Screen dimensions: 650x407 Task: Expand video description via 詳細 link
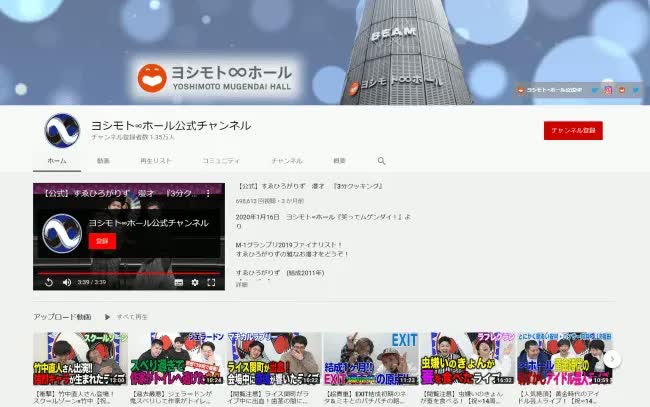(x=241, y=285)
